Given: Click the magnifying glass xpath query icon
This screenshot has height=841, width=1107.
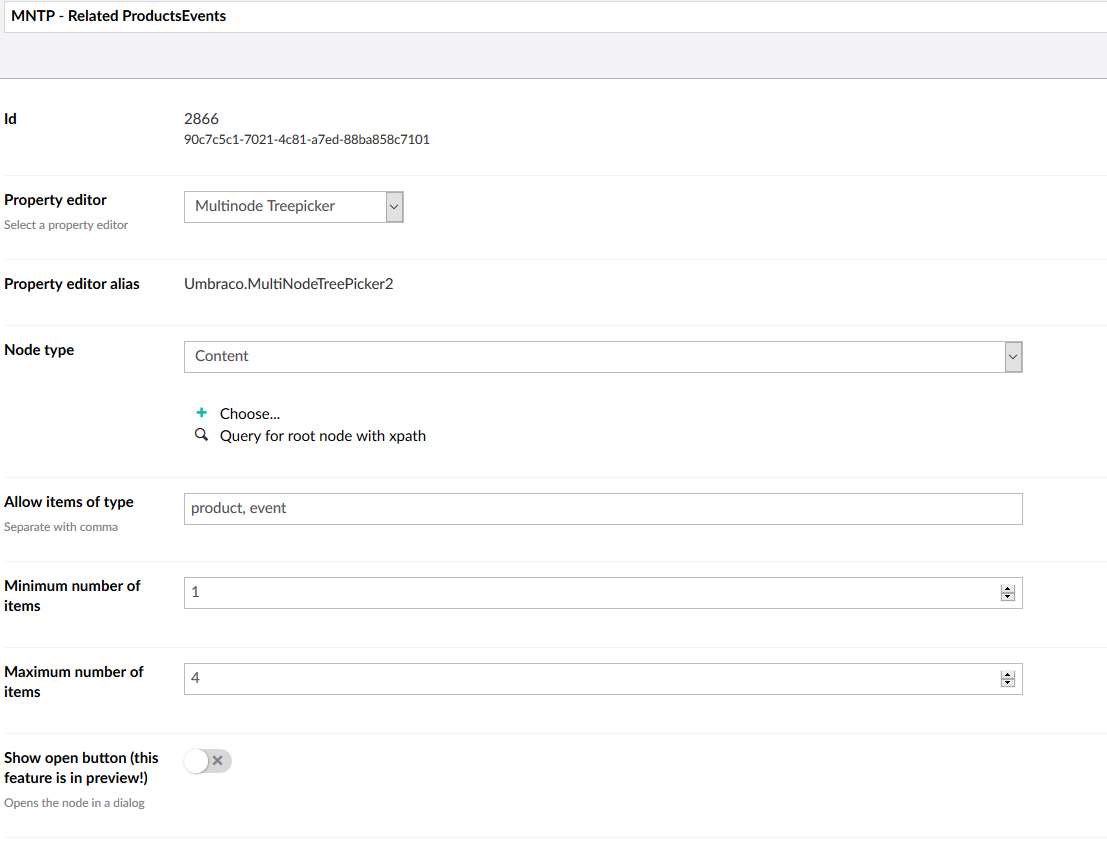Looking at the screenshot, I should (x=201, y=434).
